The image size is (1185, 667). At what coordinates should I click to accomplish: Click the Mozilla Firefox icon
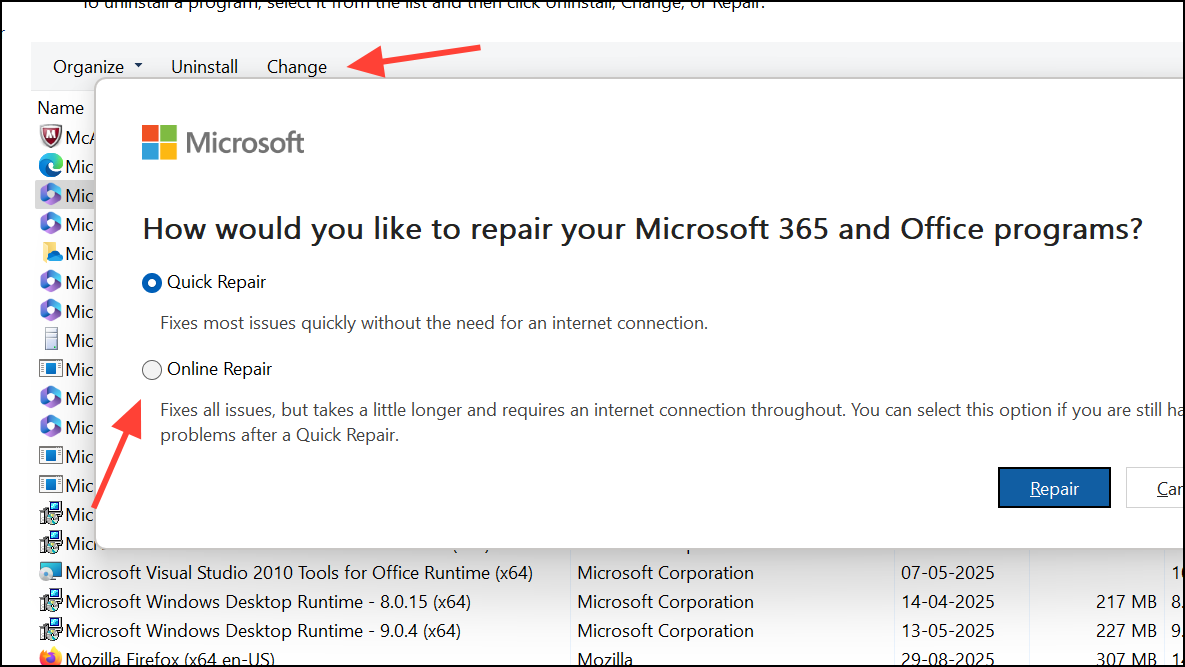51,657
